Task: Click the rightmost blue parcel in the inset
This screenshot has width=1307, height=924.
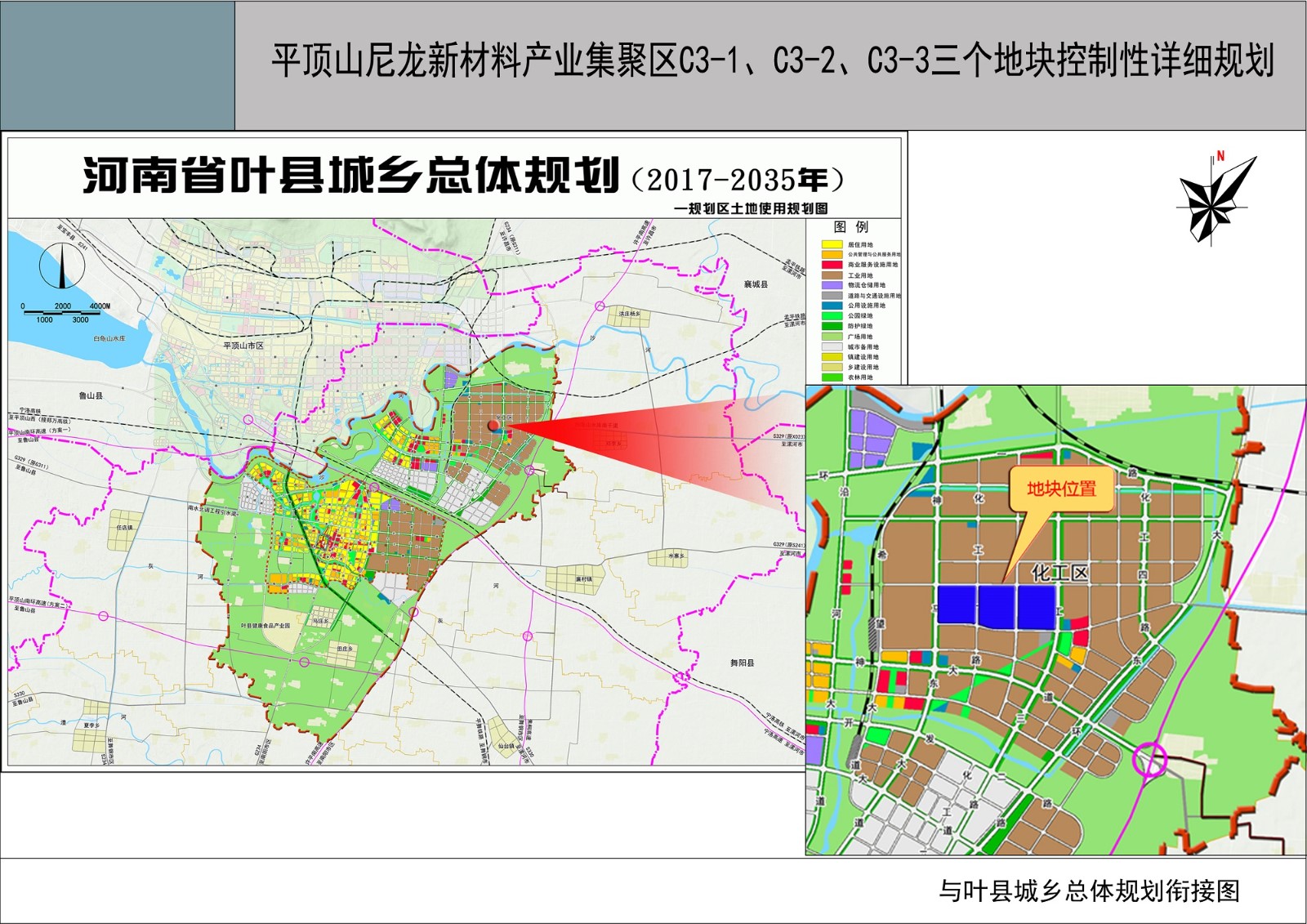Action: click(x=1037, y=607)
